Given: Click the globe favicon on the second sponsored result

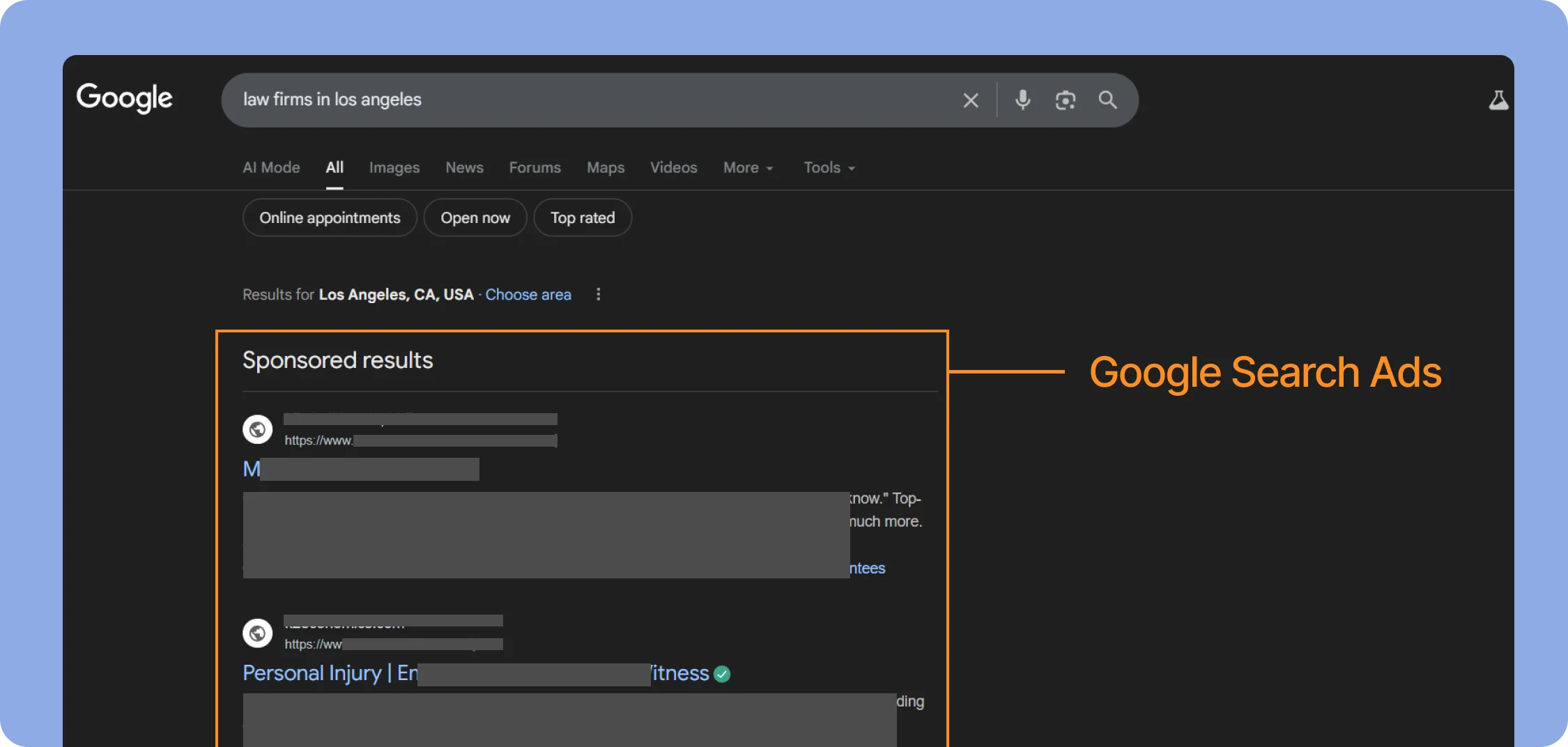Looking at the screenshot, I should pos(257,633).
